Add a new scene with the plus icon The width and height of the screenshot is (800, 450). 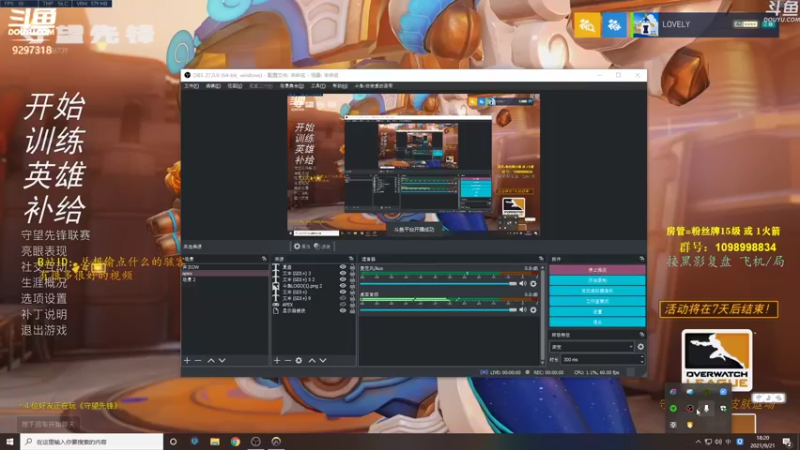click(187, 361)
